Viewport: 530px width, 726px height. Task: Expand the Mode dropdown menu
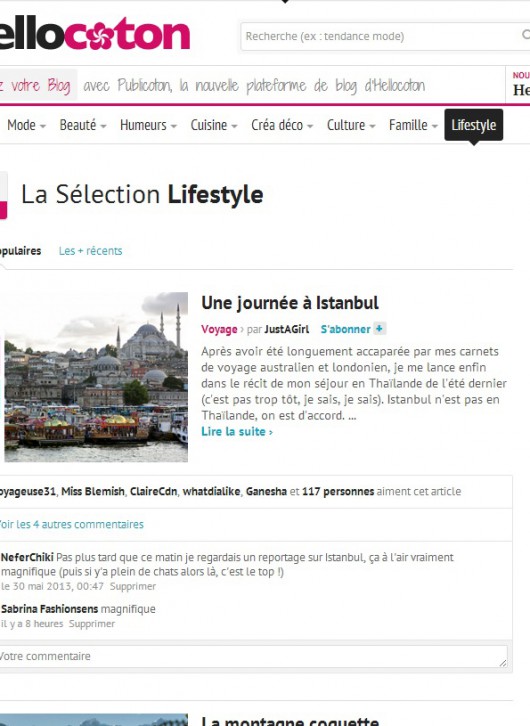26,125
